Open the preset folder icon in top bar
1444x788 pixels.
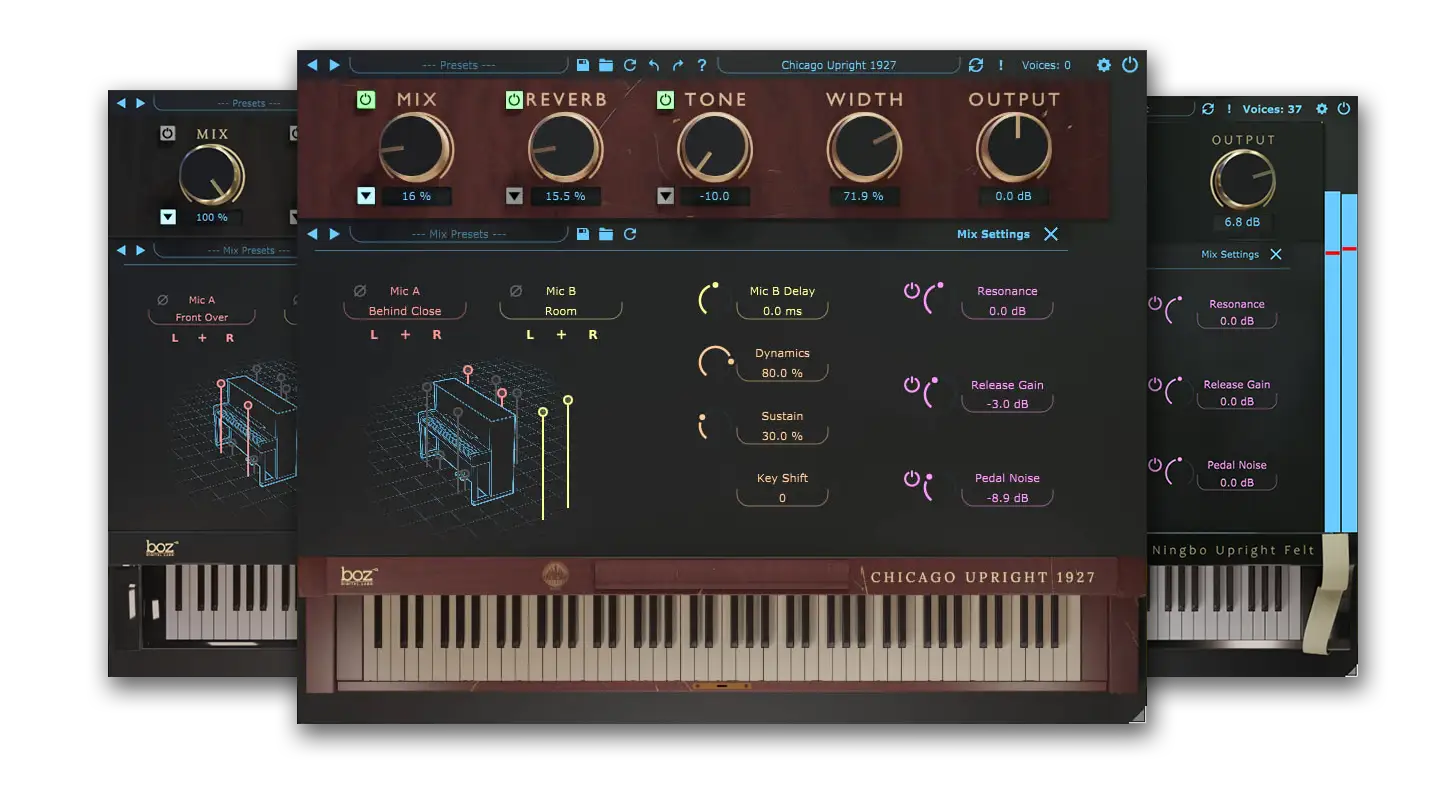click(x=606, y=65)
